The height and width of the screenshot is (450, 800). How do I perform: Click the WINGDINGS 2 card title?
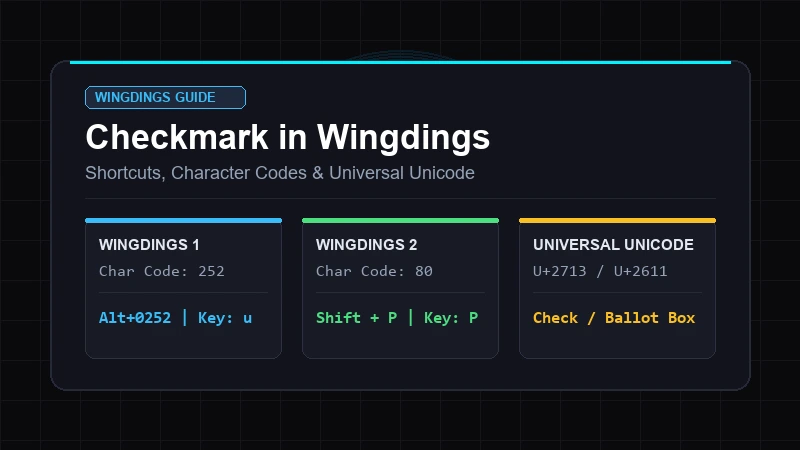tap(366, 245)
